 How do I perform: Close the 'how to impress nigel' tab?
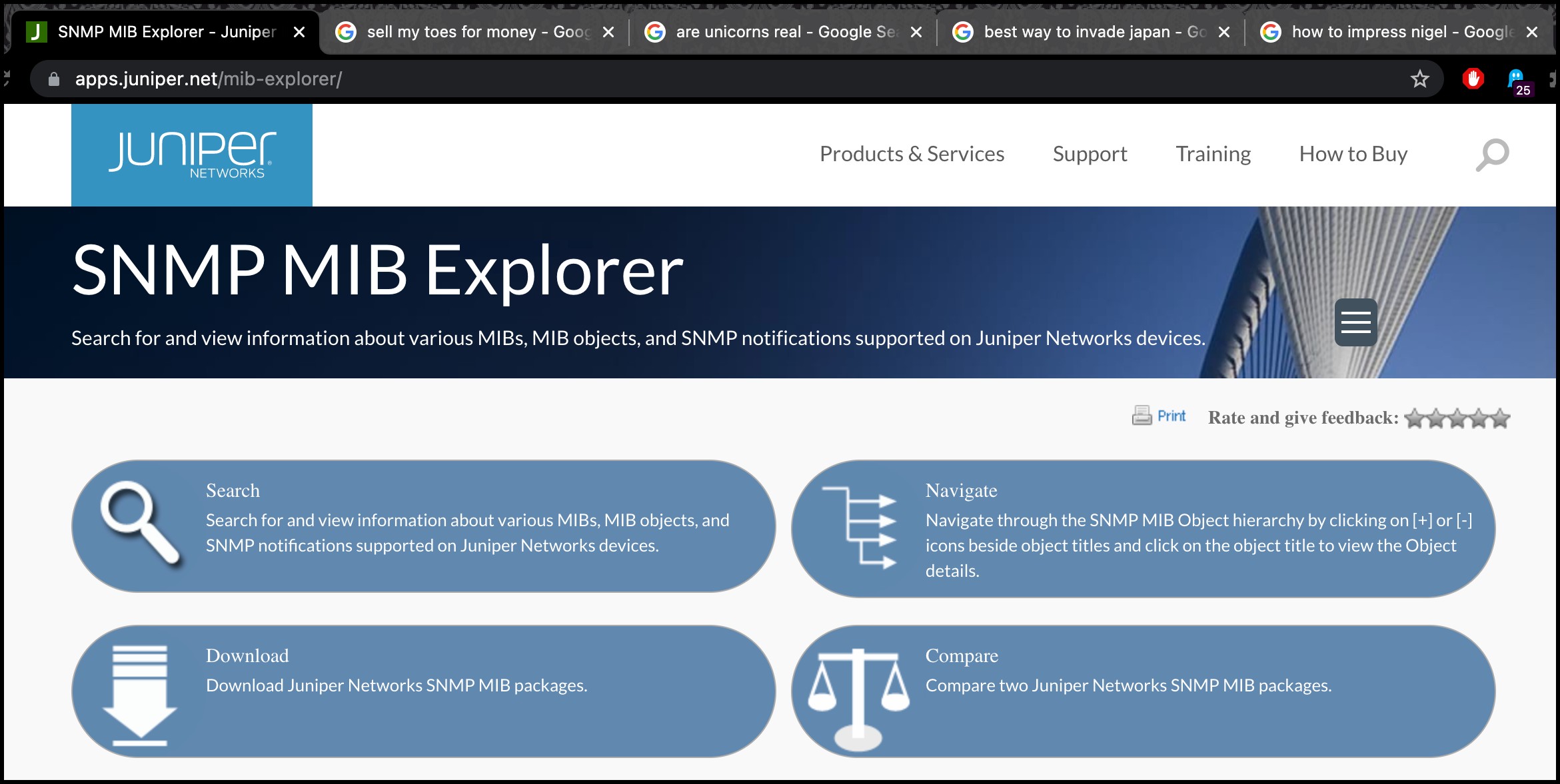pyautogui.click(x=1532, y=32)
